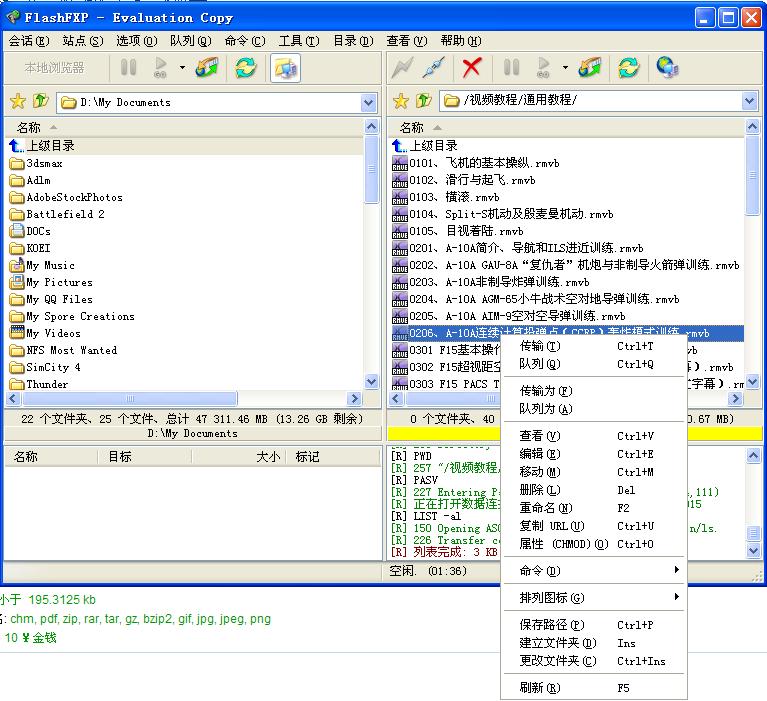Click local horizontal scrollbar right arrow
The height and width of the screenshot is (701, 767).
click(354, 399)
